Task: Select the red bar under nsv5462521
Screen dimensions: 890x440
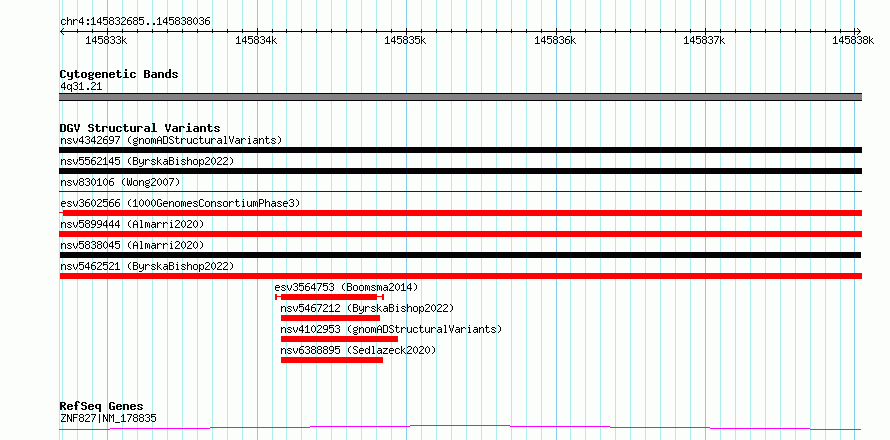Action: pyautogui.click(x=460, y=276)
